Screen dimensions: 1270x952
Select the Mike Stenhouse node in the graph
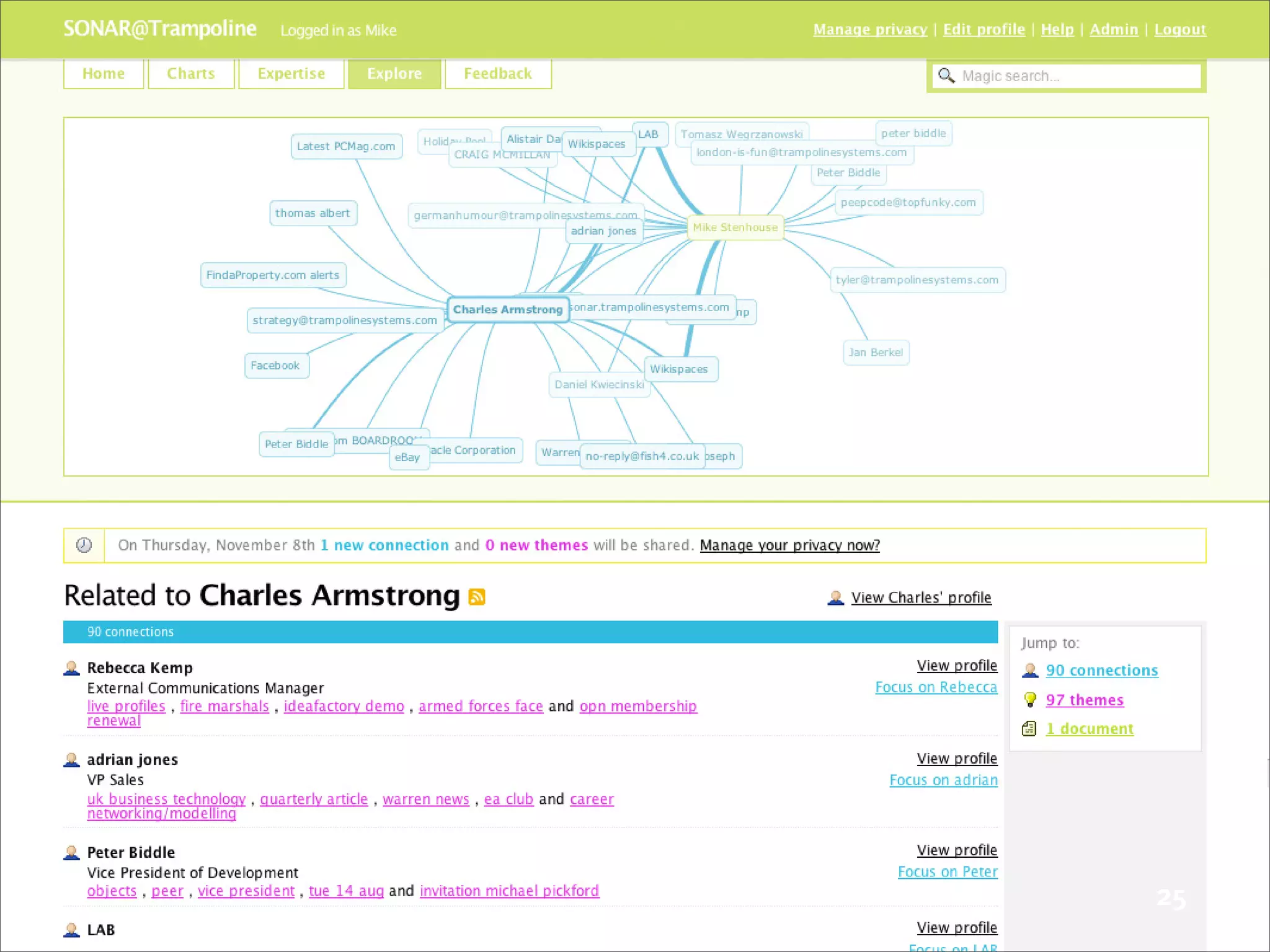click(x=735, y=227)
